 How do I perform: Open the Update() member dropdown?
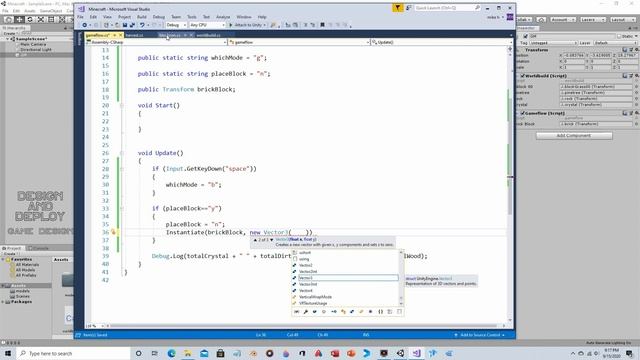click(441, 42)
